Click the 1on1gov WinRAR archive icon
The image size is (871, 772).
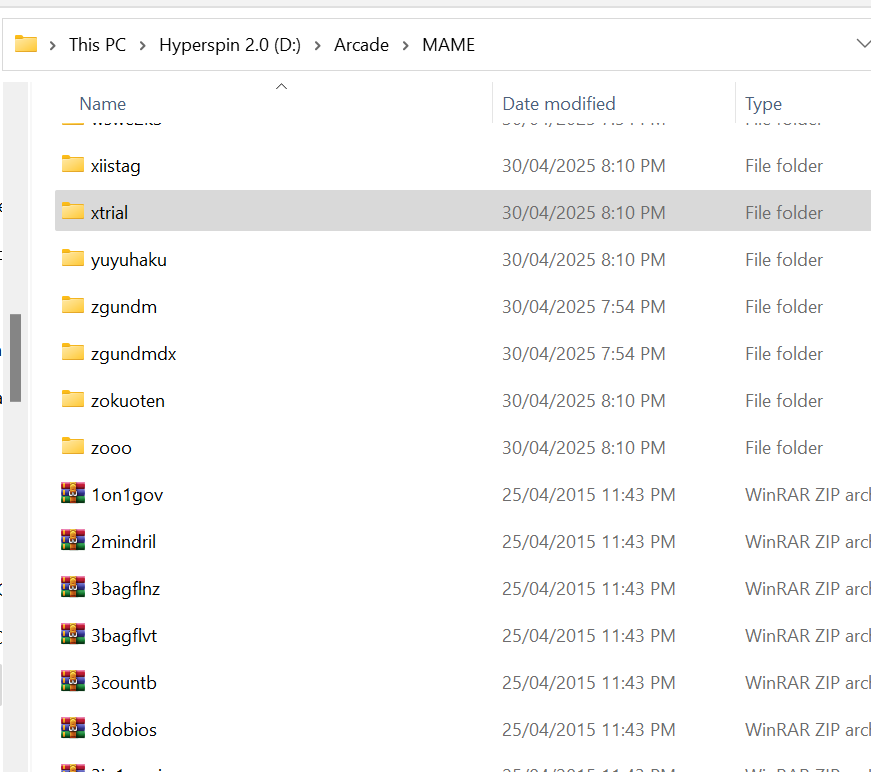(73, 493)
